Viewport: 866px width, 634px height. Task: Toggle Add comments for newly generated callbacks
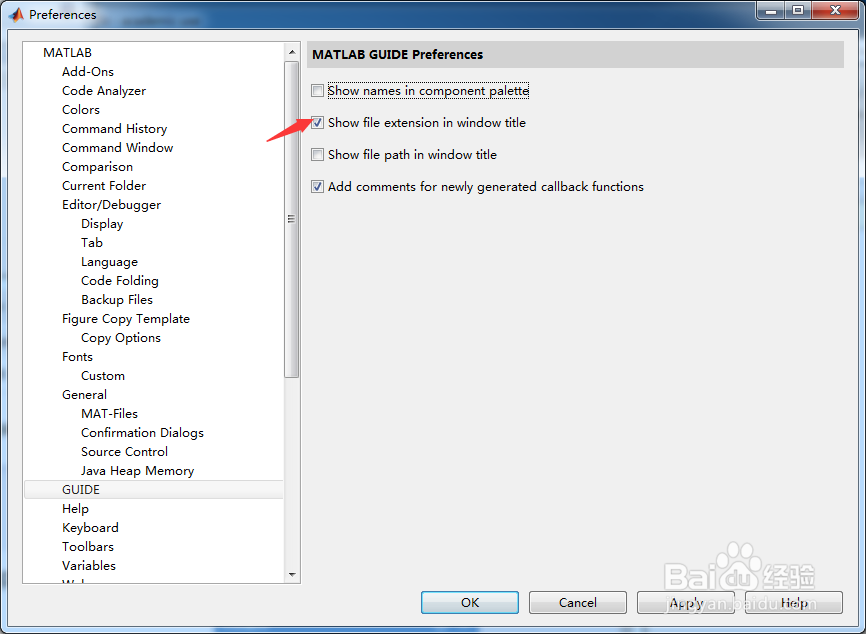(317, 187)
